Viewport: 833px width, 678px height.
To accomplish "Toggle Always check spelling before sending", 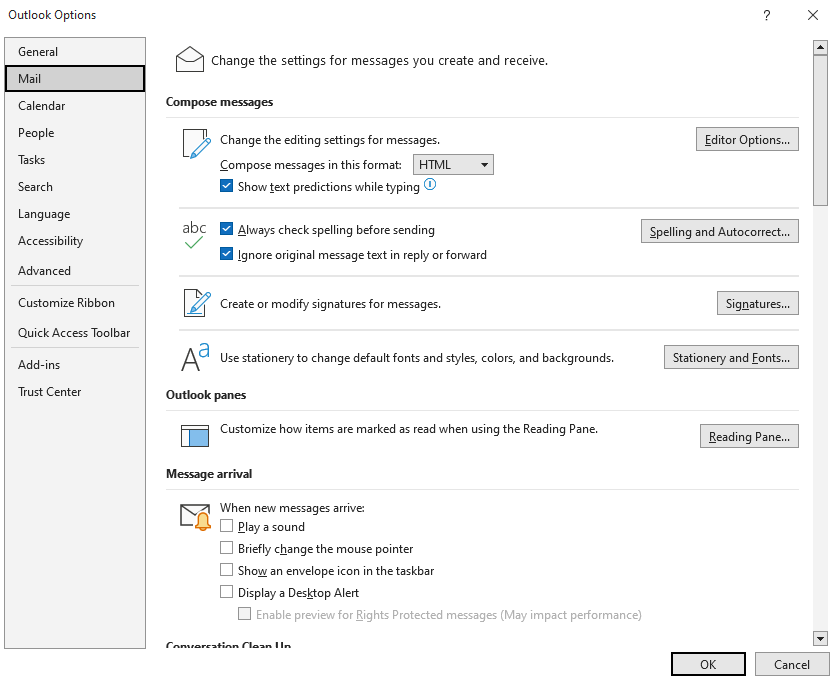I will click(226, 229).
